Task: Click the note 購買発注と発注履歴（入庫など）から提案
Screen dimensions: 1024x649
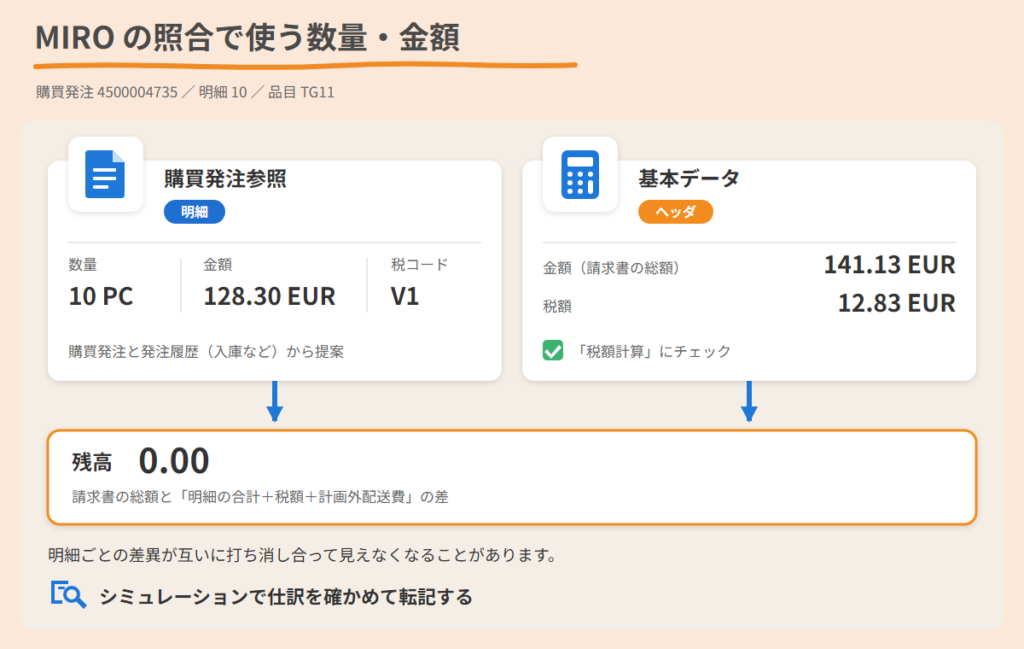Action: [206, 352]
